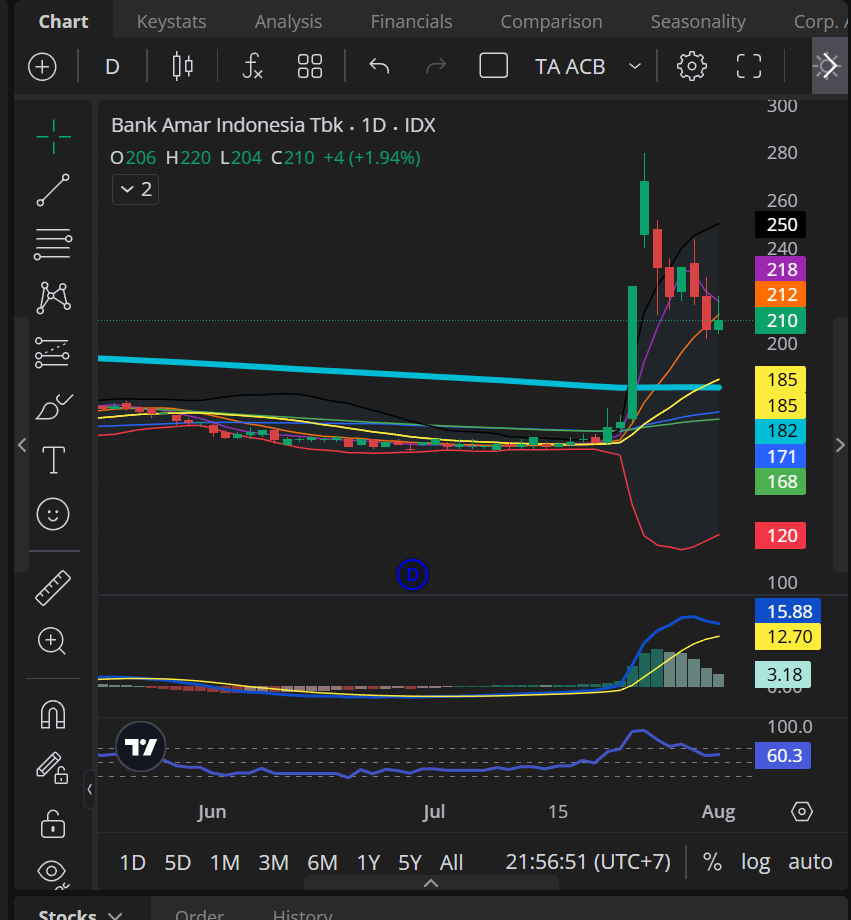Switch to the Chart tab

[x=63, y=22]
